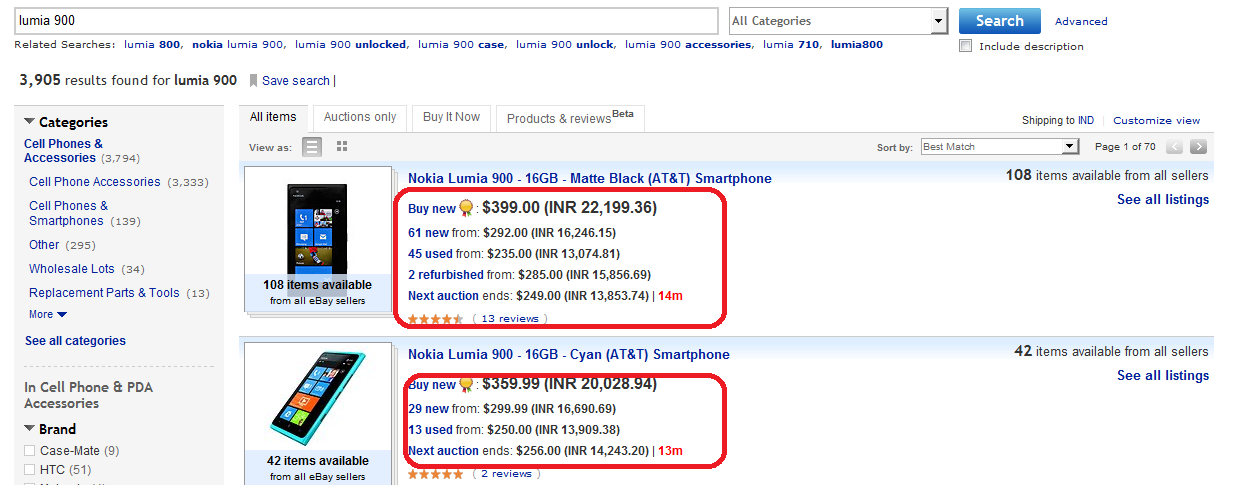
Task: Click the blue Search button
Action: tap(999, 21)
